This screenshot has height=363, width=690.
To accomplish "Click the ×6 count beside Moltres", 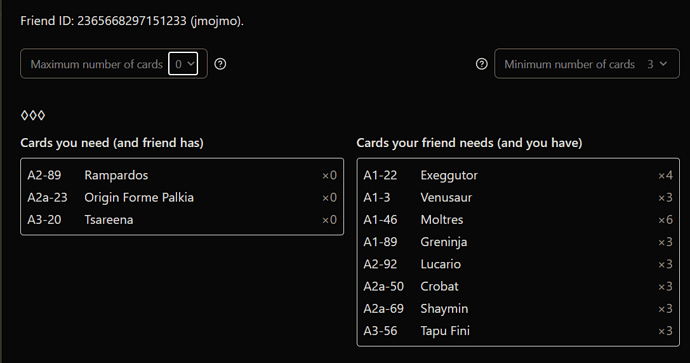I will coord(665,220).
